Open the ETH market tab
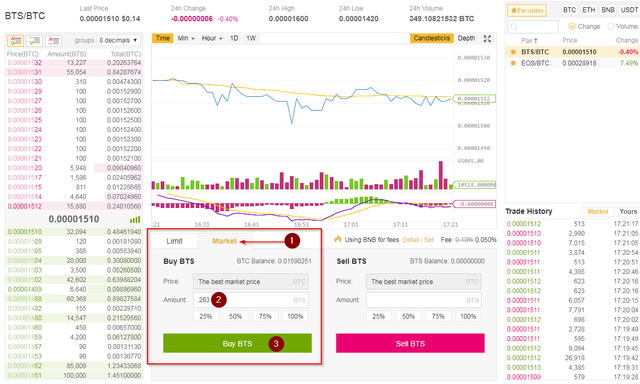 point(589,10)
